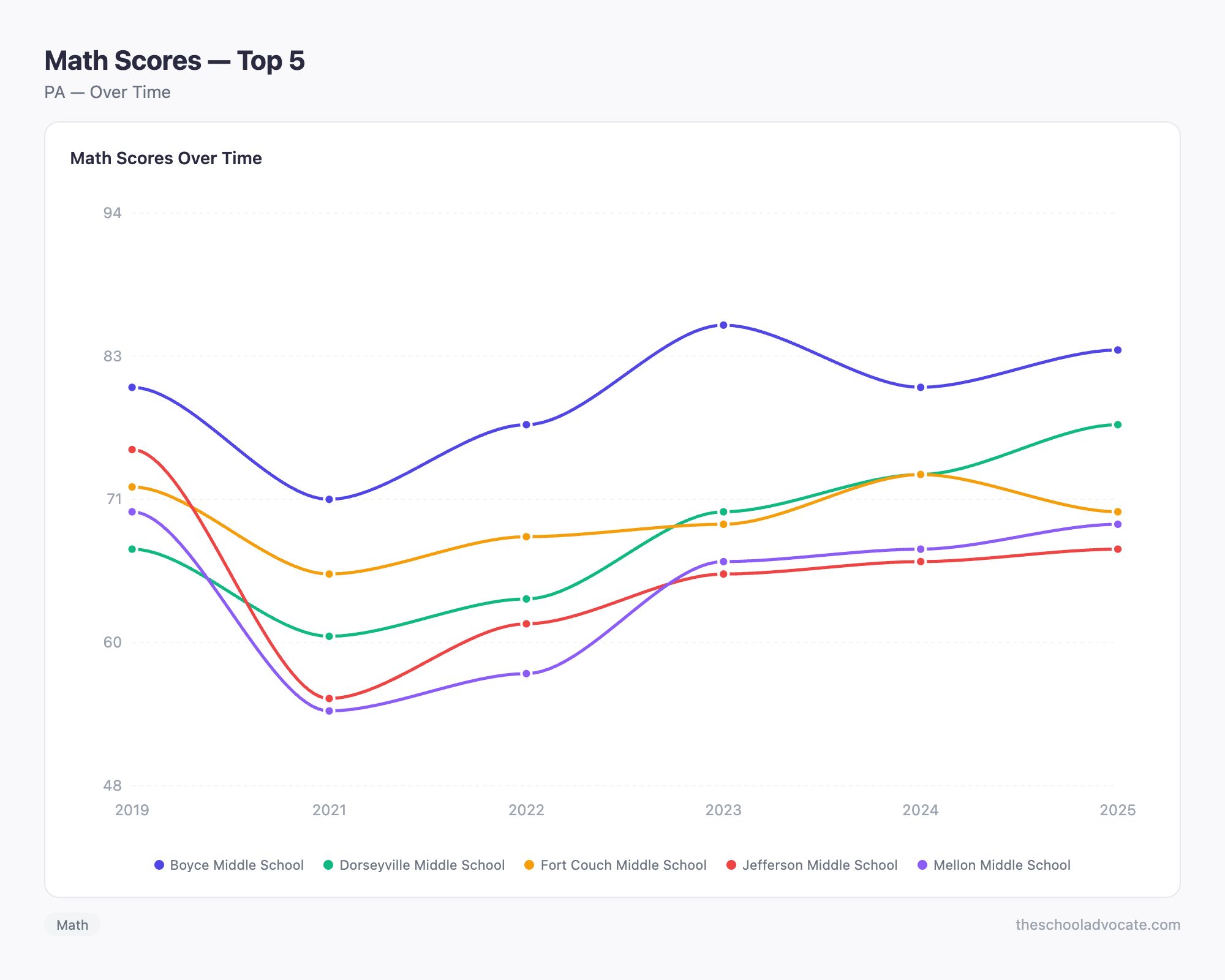1225x980 pixels.
Task: Select Mellon purple data point for 2025
Action: tap(1118, 524)
